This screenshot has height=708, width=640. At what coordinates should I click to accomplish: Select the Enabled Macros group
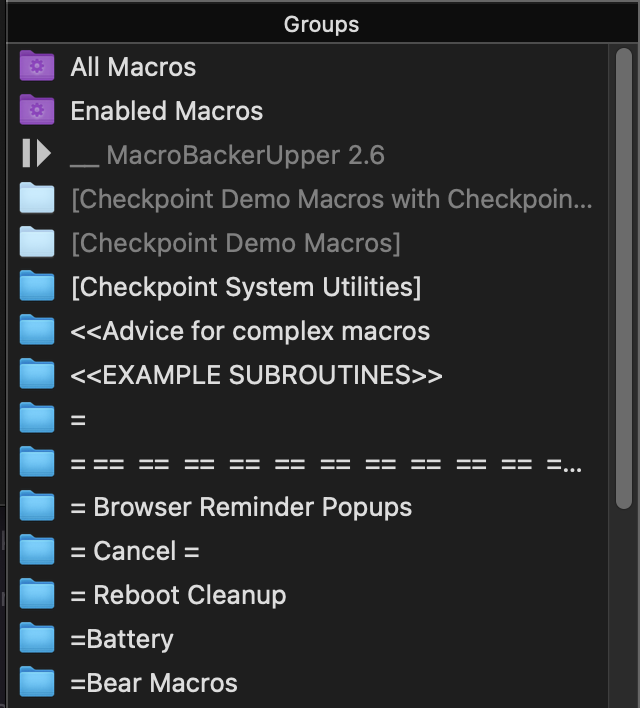coord(308,111)
